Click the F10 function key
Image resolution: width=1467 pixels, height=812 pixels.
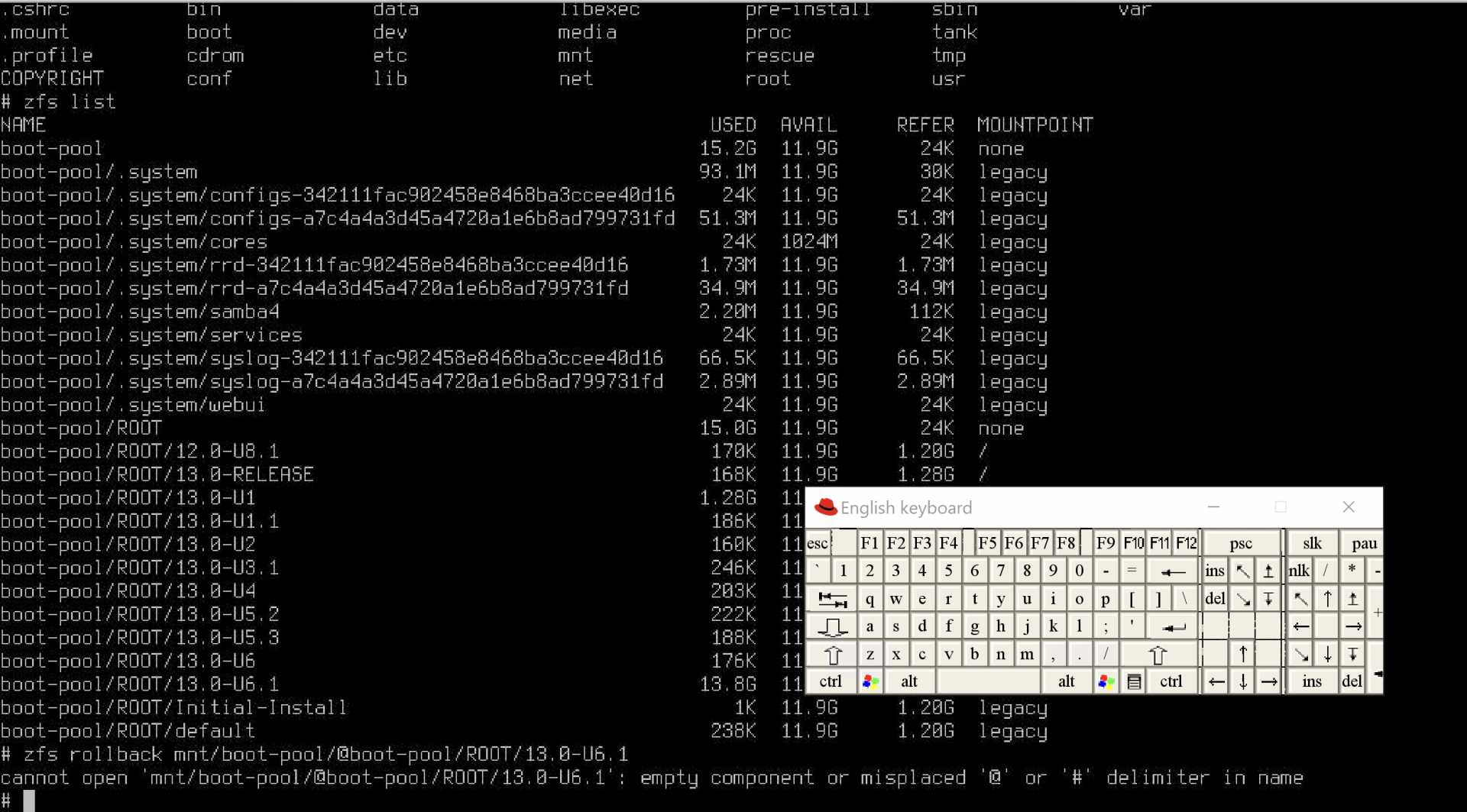[x=1133, y=543]
